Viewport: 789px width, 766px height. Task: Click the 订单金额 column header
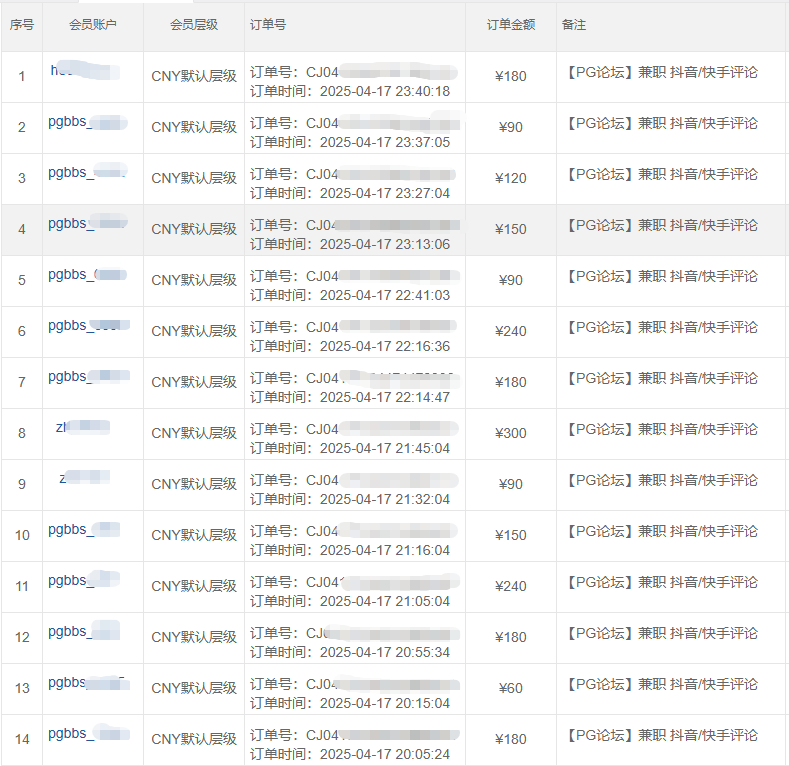(x=510, y=25)
